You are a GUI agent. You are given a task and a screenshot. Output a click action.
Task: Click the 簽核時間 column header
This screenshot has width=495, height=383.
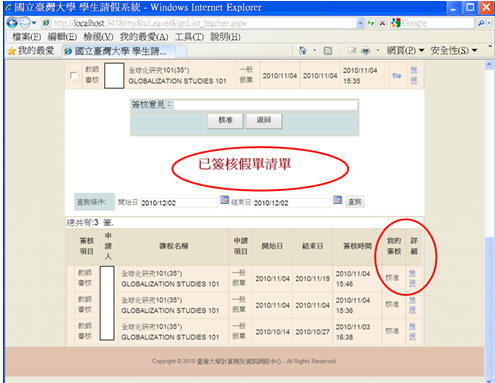point(357,246)
